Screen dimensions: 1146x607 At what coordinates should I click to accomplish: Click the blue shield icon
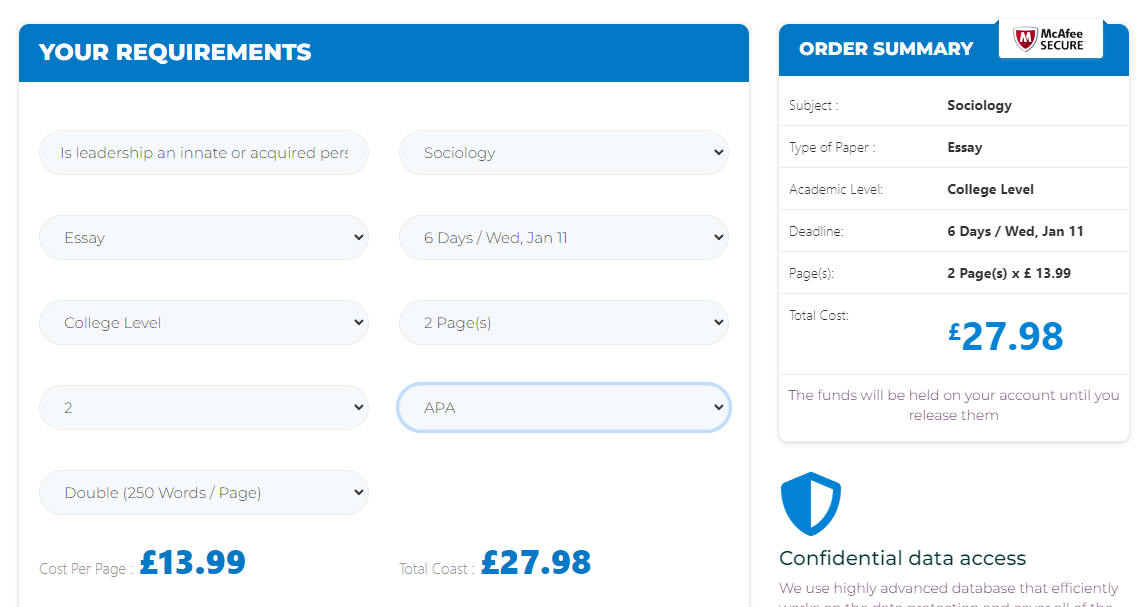[x=811, y=504]
